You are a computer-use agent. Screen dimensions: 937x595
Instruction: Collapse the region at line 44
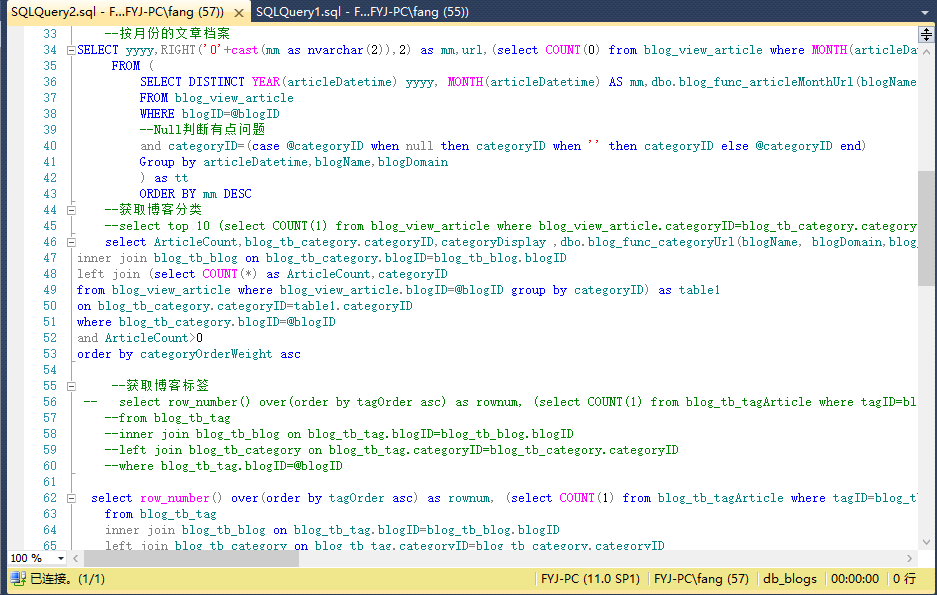coord(71,210)
